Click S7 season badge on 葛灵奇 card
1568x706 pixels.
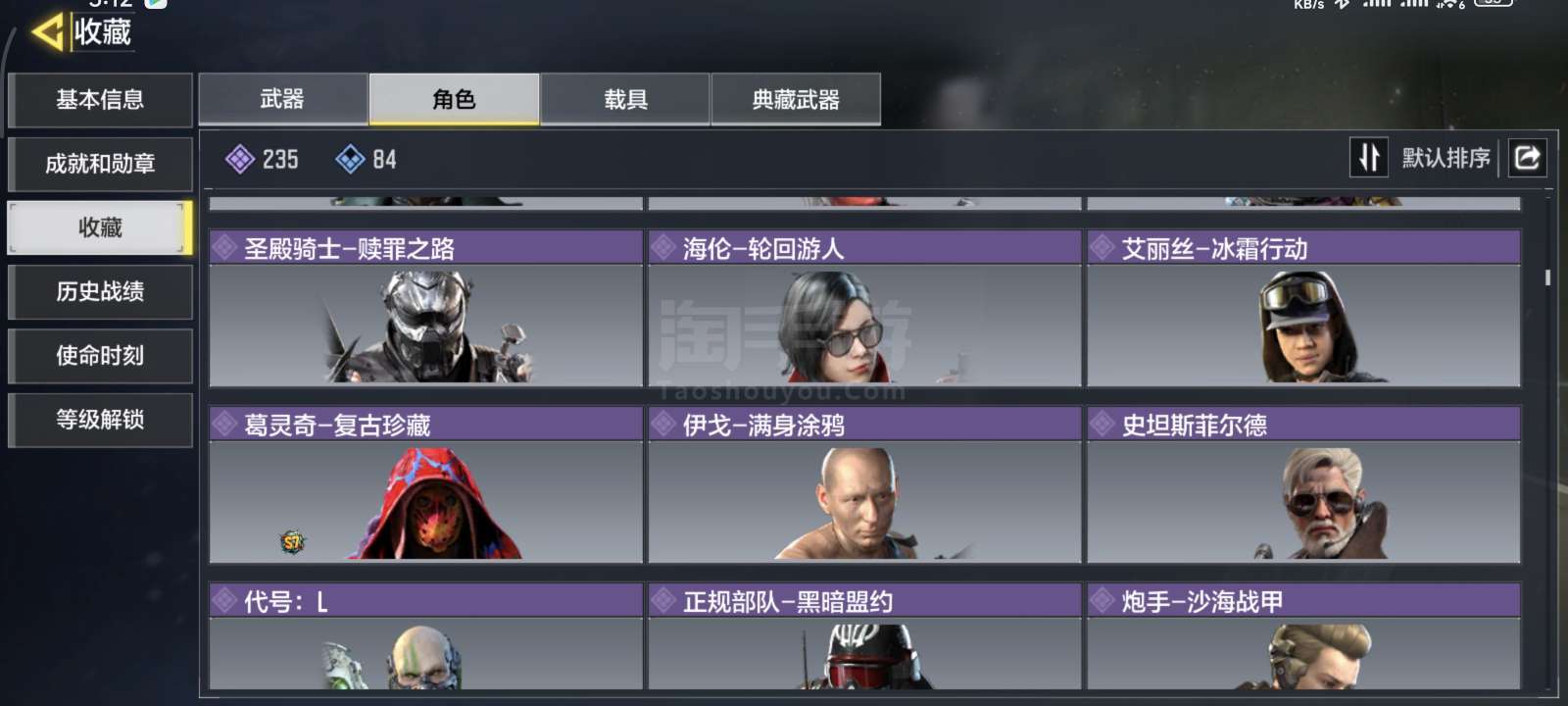(292, 541)
